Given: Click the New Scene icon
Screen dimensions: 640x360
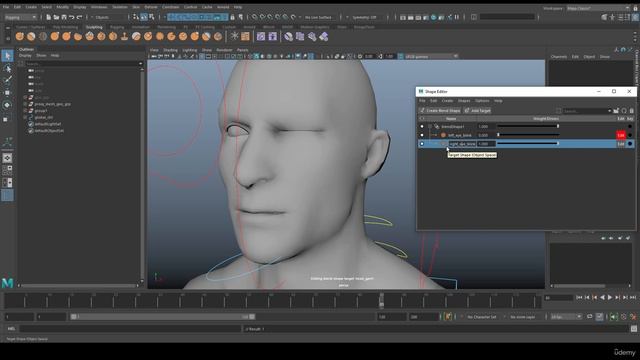Looking at the screenshot, I should tap(48, 17).
